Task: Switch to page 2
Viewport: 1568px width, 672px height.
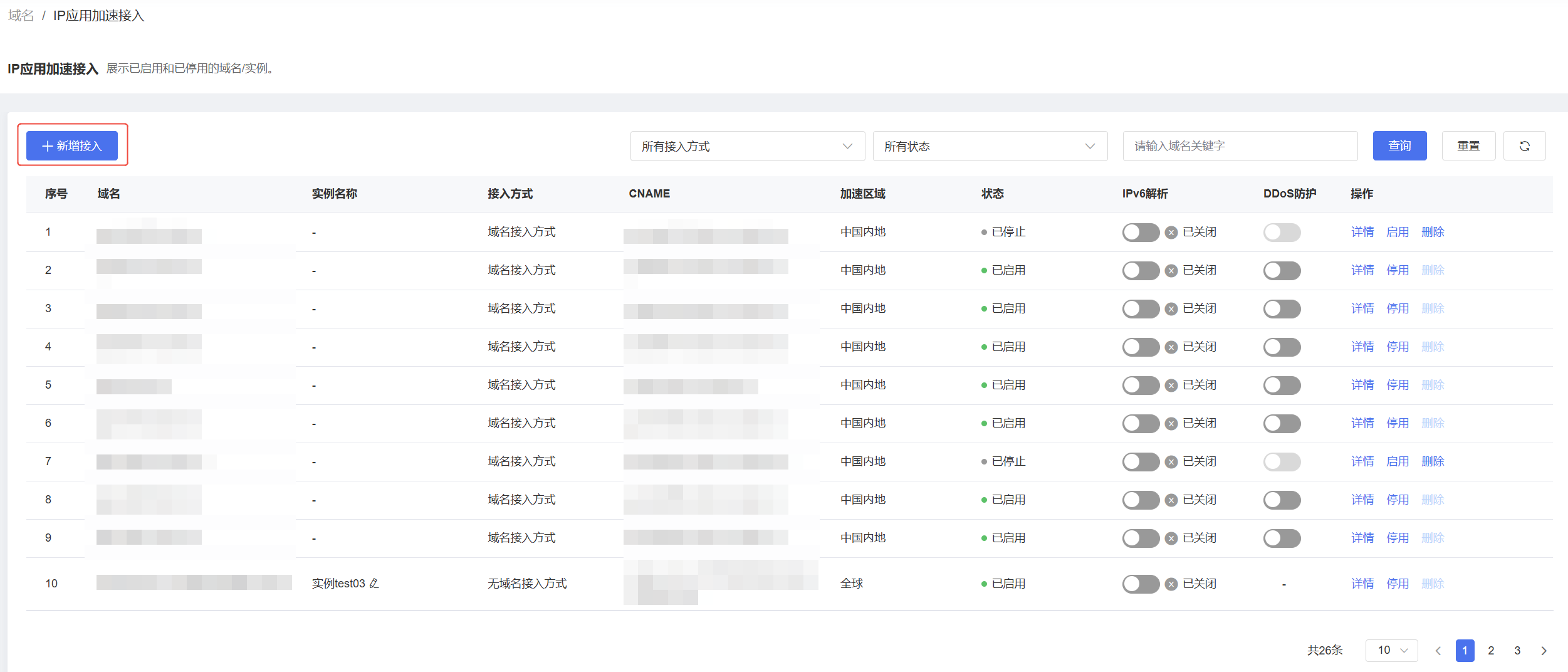Action: (x=1491, y=651)
